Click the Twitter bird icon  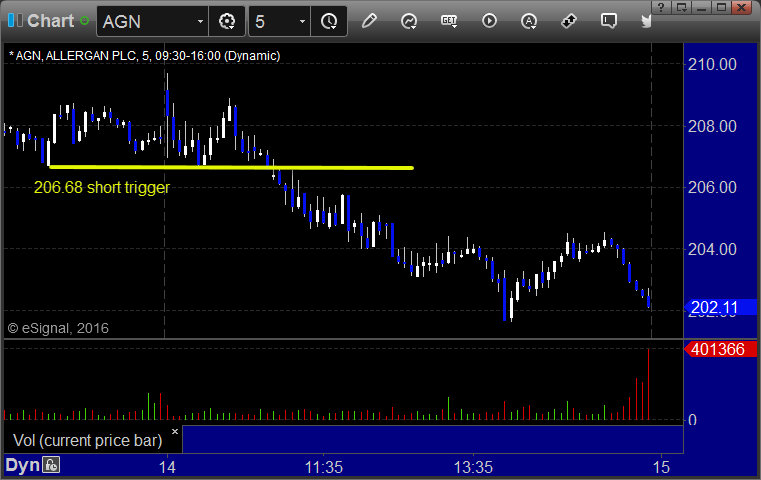pyautogui.click(x=646, y=21)
